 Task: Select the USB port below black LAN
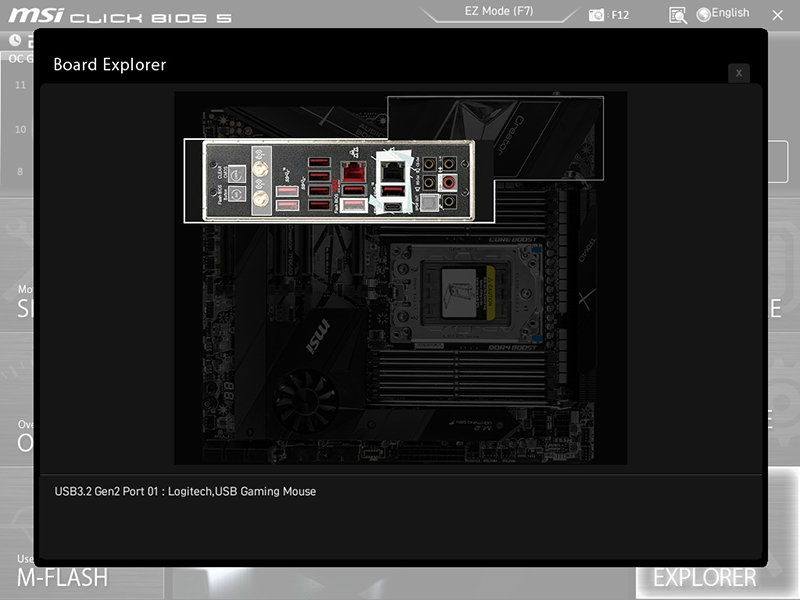[x=393, y=191]
